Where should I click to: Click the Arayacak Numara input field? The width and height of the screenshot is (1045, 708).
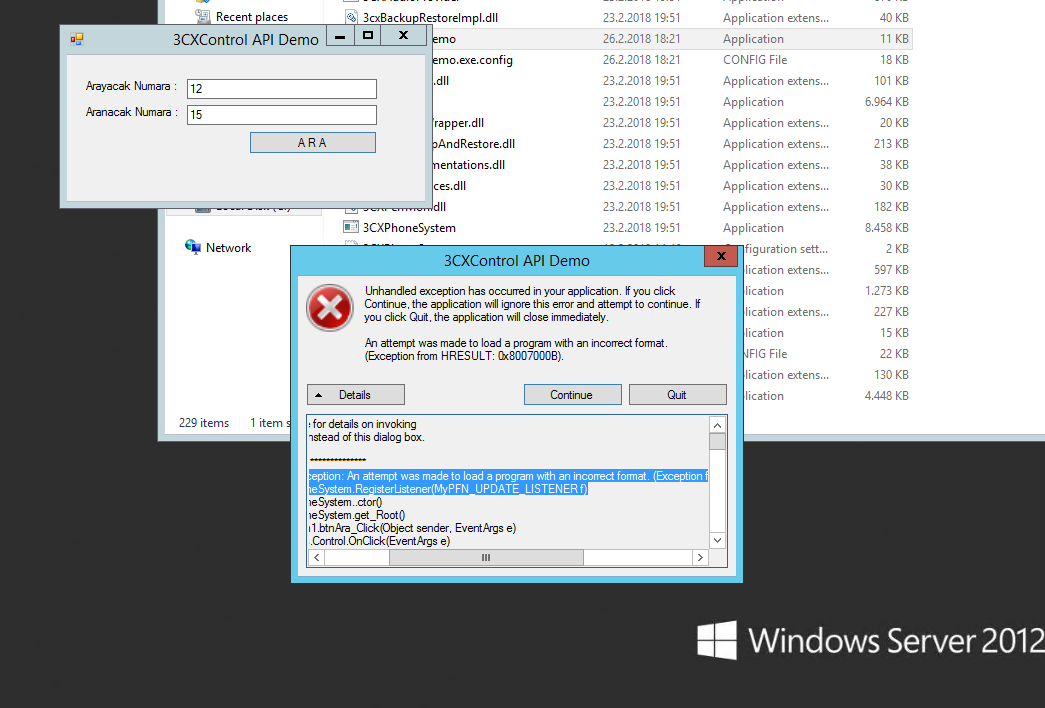click(x=282, y=89)
